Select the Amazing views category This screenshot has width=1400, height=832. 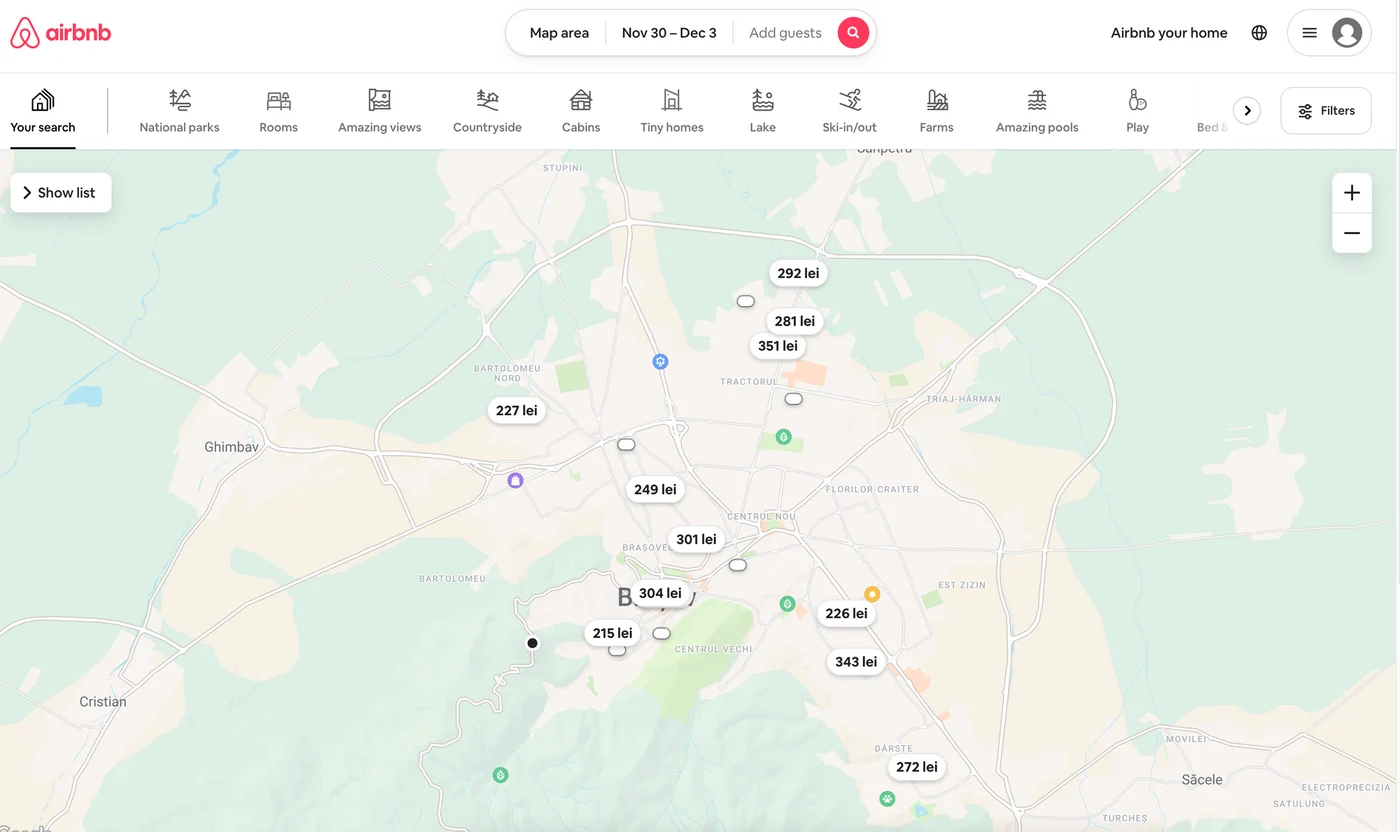(379, 111)
